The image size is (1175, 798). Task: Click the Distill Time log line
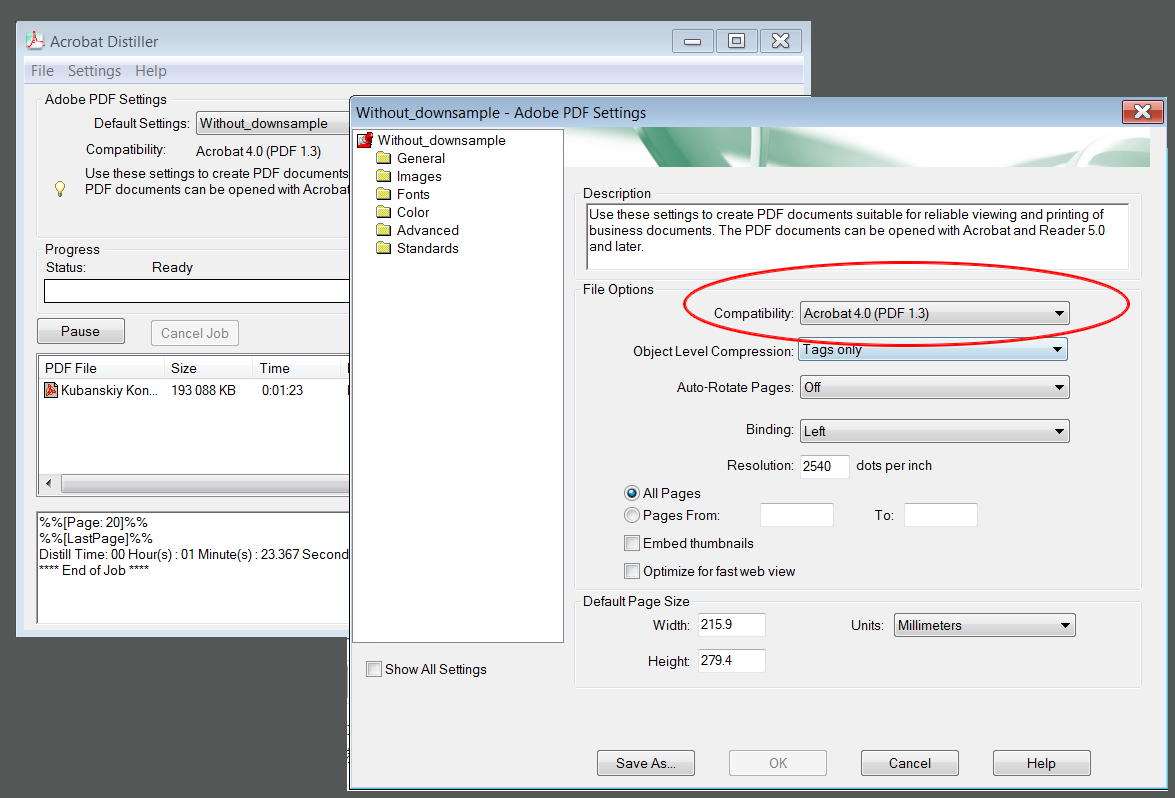(x=194, y=554)
